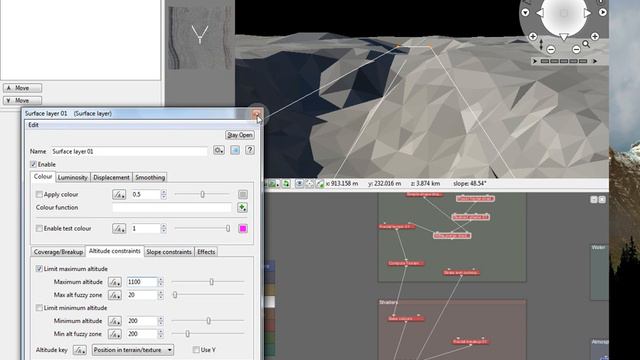
Task: Open the Minimum altitude animation button
Action: pyautogui.click(x=115, y=321)
